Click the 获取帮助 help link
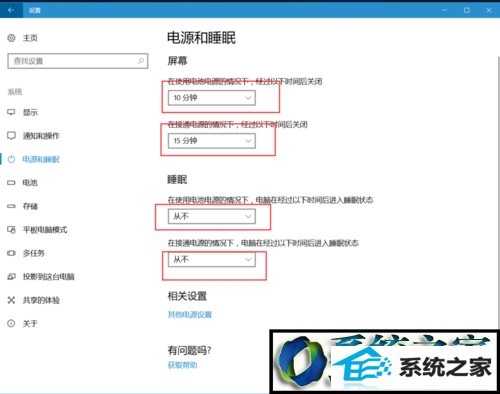The height and width of the screenshot is (394, 500). [182, 365]
